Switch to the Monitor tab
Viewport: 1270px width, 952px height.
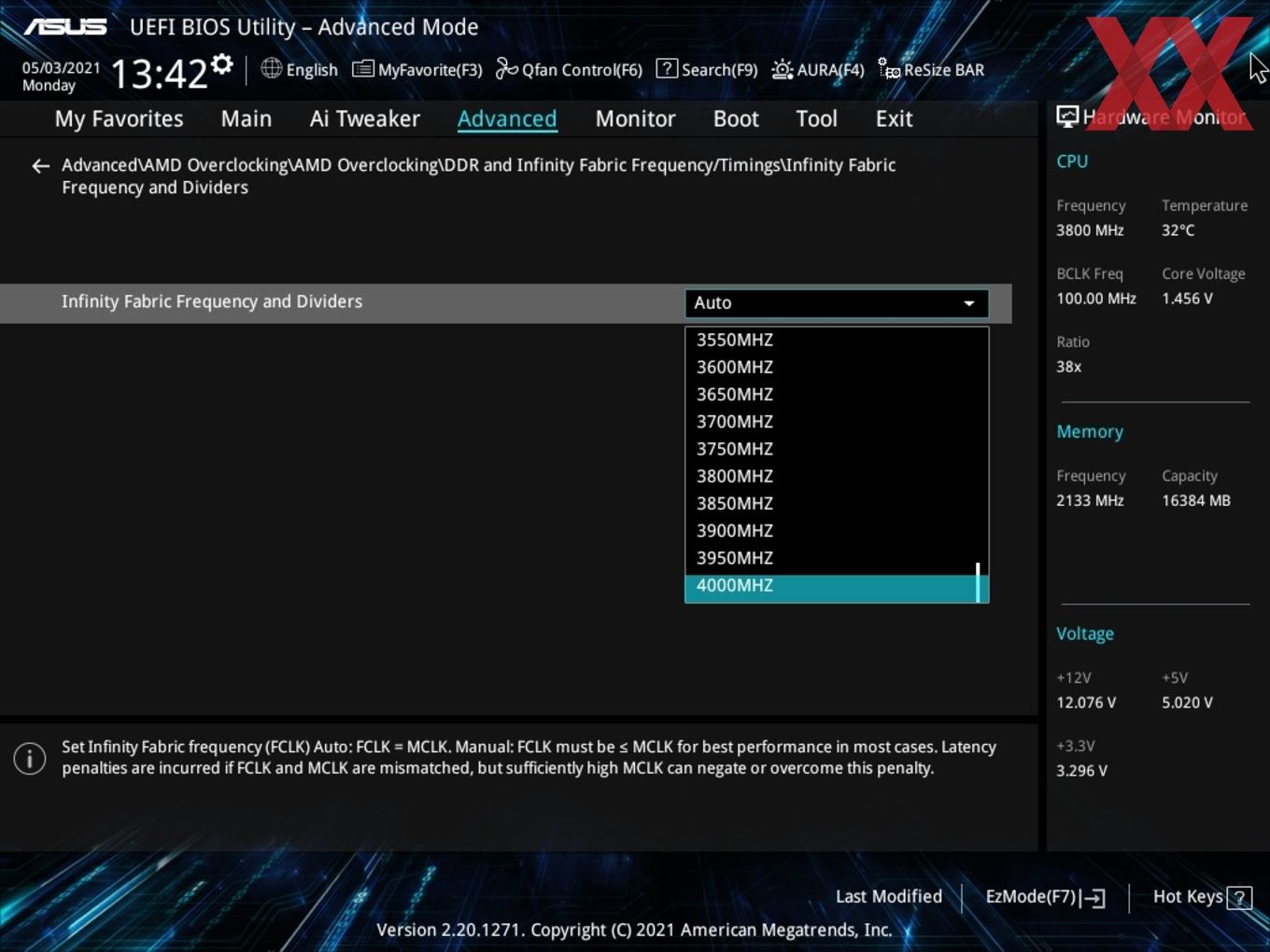click(x=635, y=119)
